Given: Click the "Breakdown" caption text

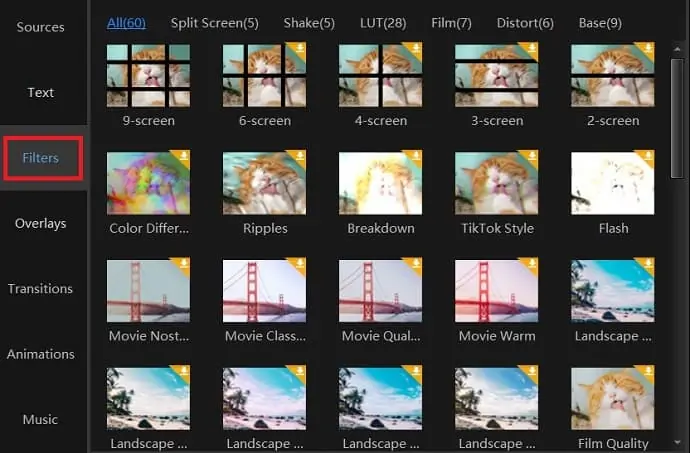Looking at the screenshot, I should coord(381,228).
